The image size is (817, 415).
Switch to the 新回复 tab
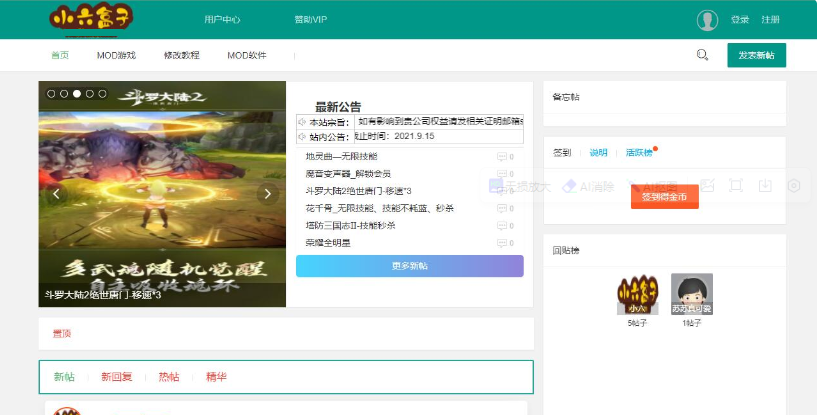117,376
